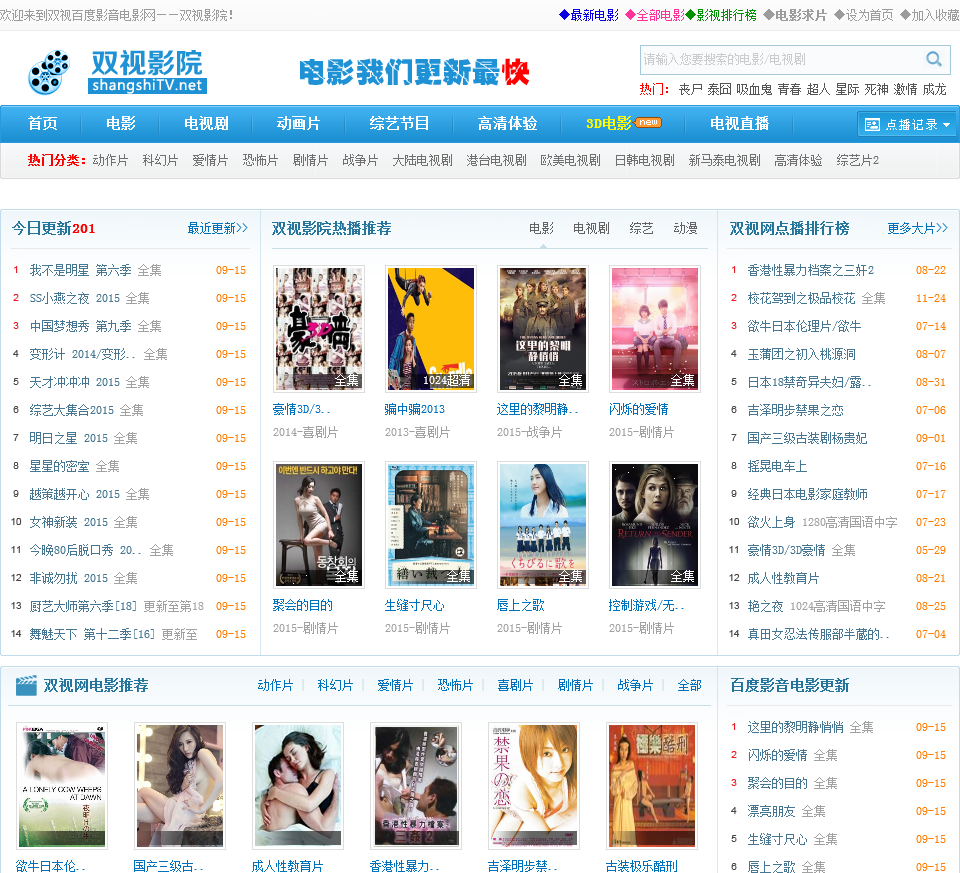Open hot category 科幻片
960x873 pixels.
point(160,160)
